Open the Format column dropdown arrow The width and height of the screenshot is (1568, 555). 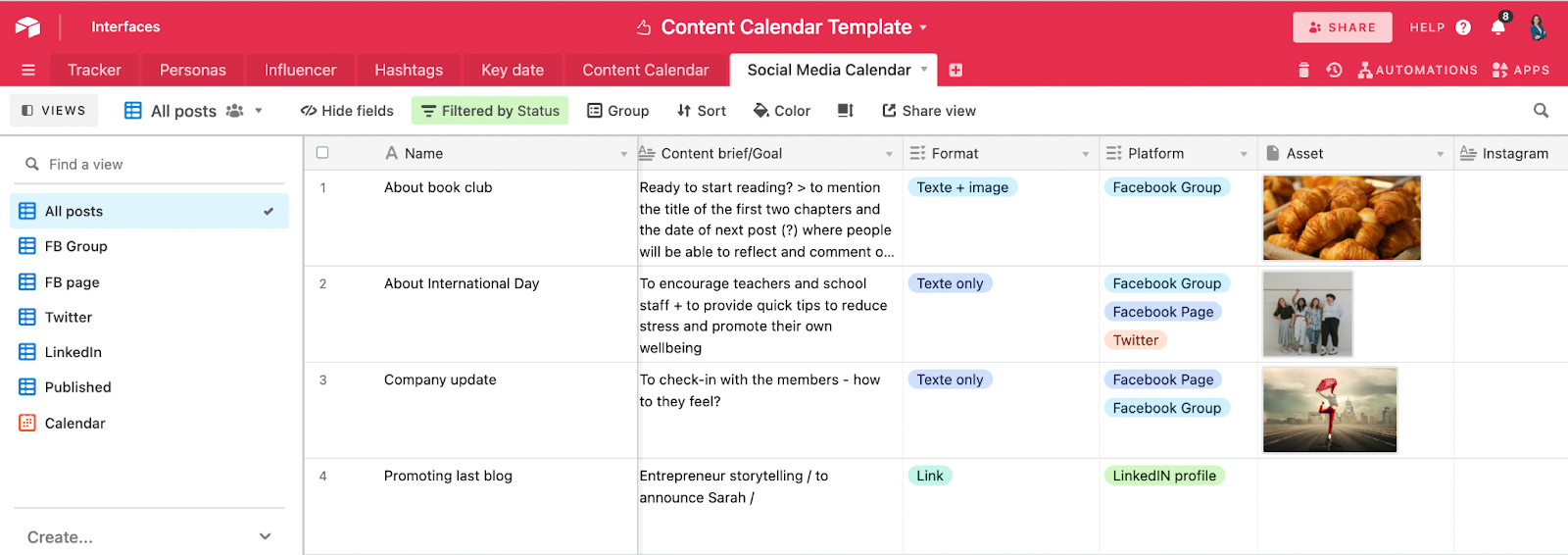tap(1085, 154)
